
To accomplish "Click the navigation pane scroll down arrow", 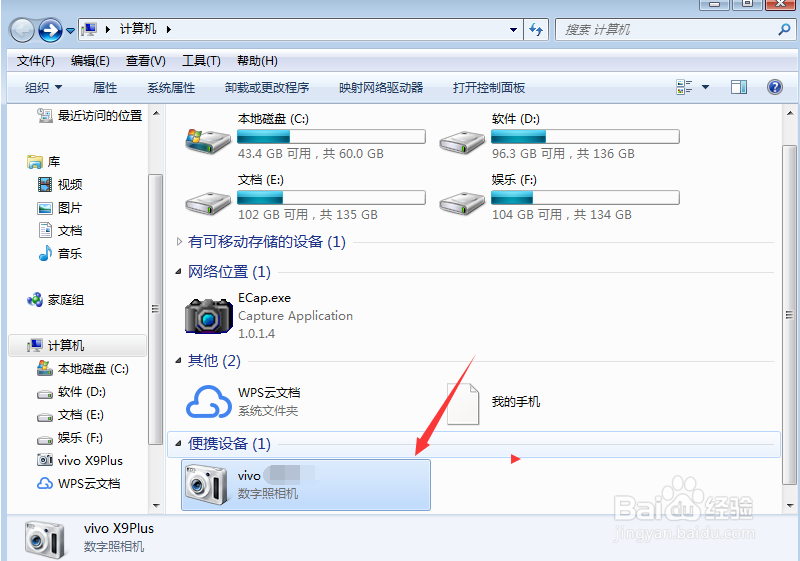I will click(156, 506).
